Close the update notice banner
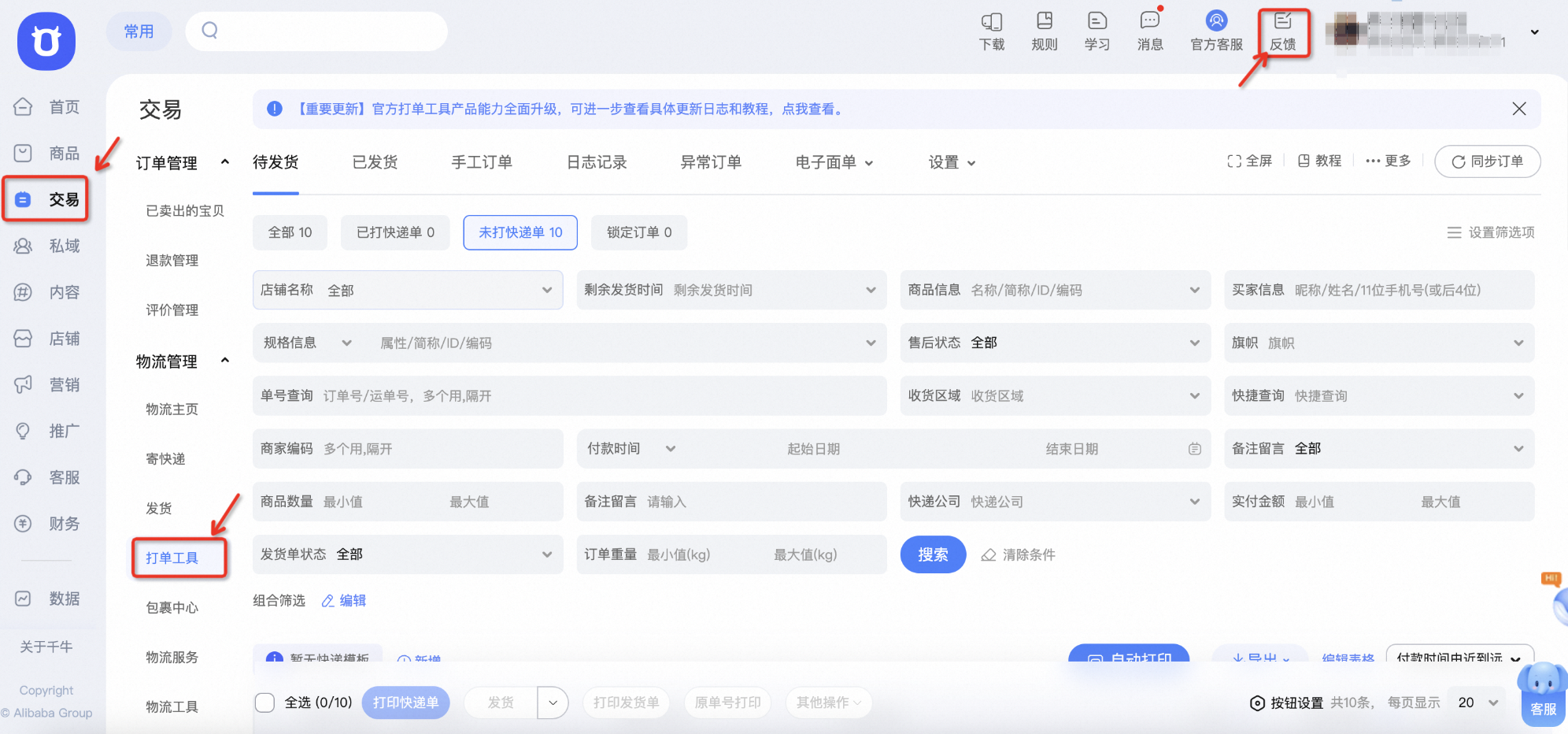The image size is (1568, 734). pyautogui.click(x=1519, y=109)
